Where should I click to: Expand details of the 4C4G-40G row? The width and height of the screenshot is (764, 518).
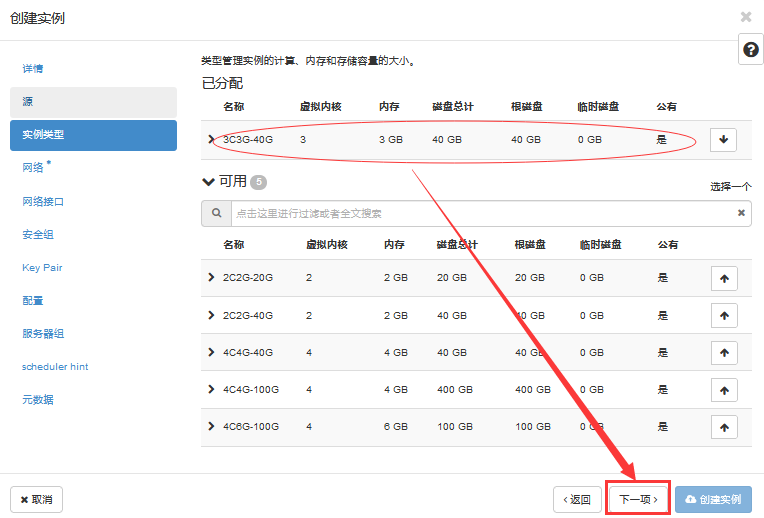tap(211, 352)
